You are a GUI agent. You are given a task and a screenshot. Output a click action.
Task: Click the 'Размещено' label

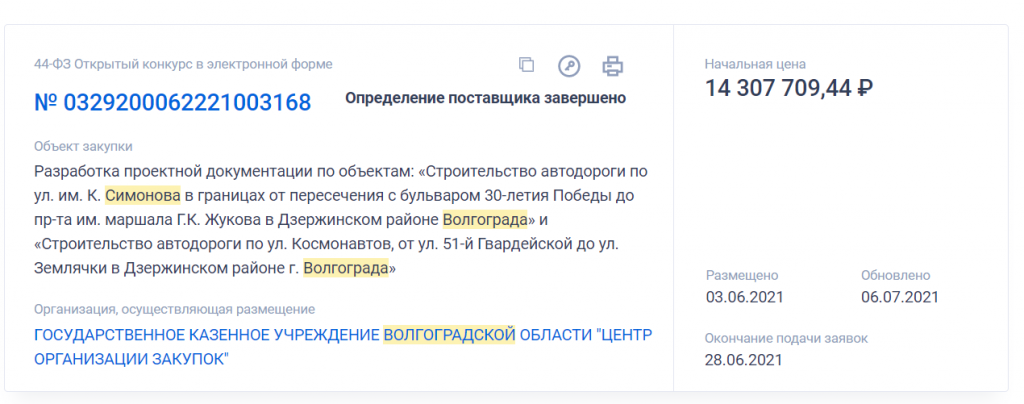tap(742, 275)
